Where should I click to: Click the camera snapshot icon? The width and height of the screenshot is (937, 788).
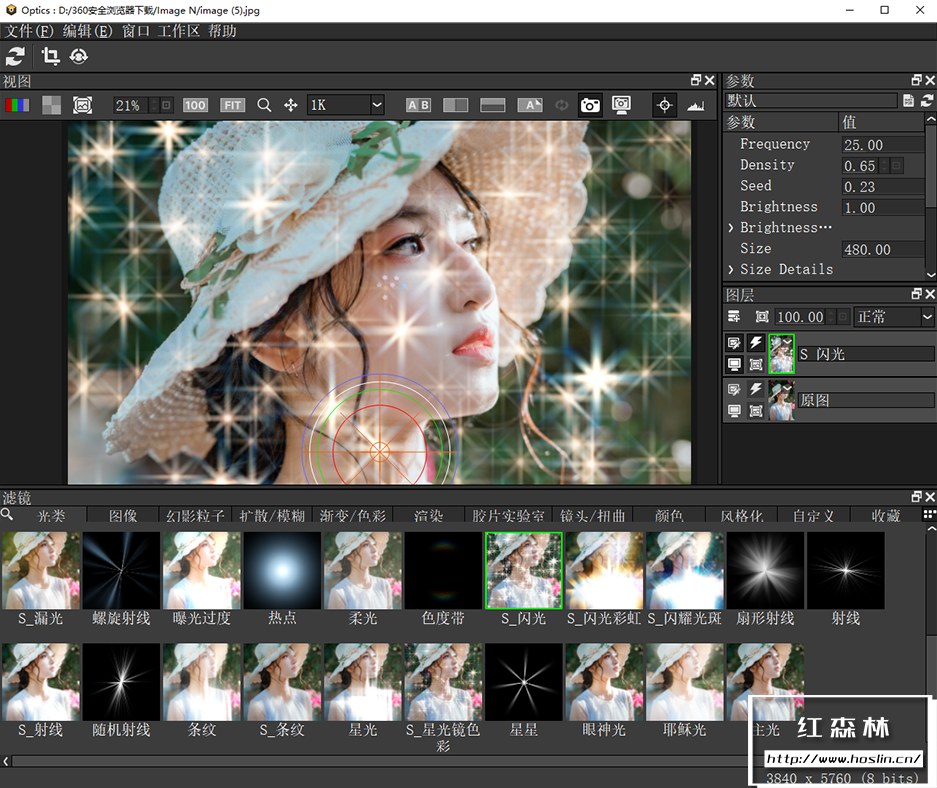(590, 105)
